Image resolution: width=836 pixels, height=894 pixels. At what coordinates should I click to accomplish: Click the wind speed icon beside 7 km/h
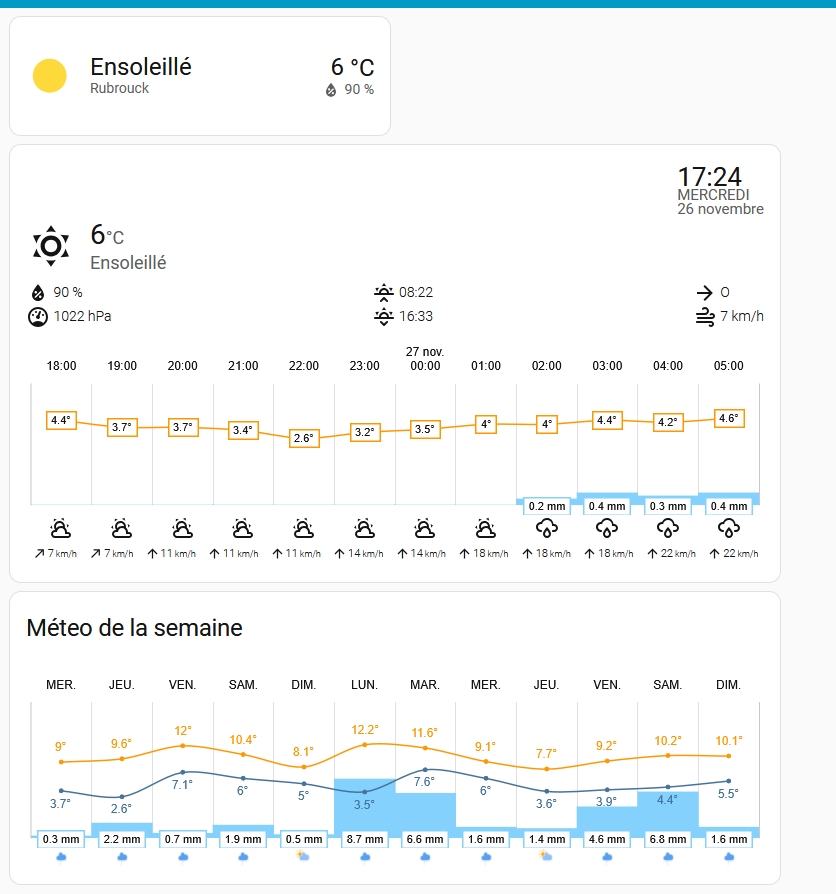705,317
